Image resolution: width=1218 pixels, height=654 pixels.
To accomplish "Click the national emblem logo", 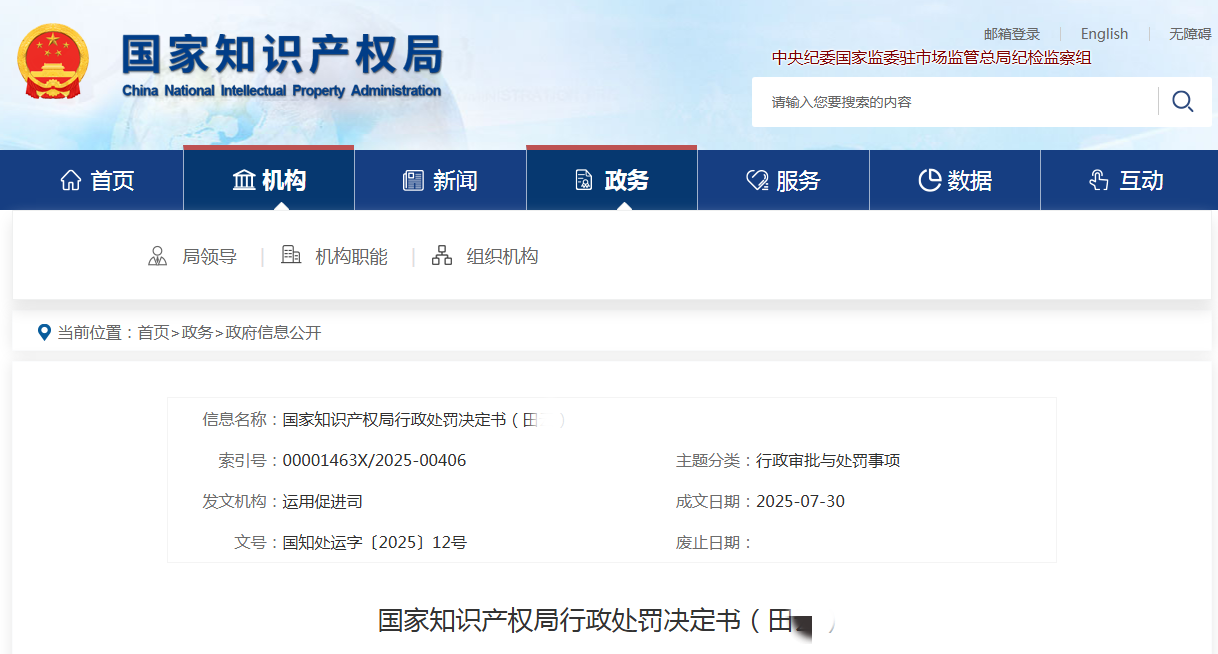I will [53, 61].
